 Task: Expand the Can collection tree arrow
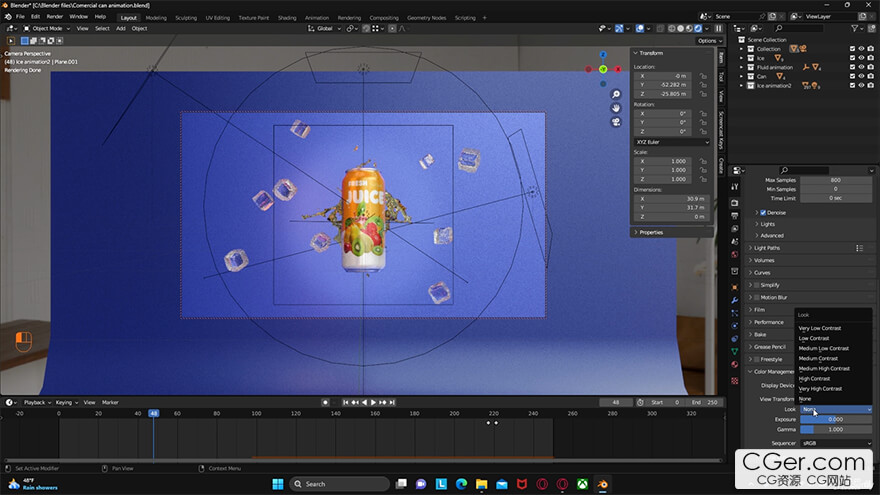pyautogui.click(x=741, y=76)
